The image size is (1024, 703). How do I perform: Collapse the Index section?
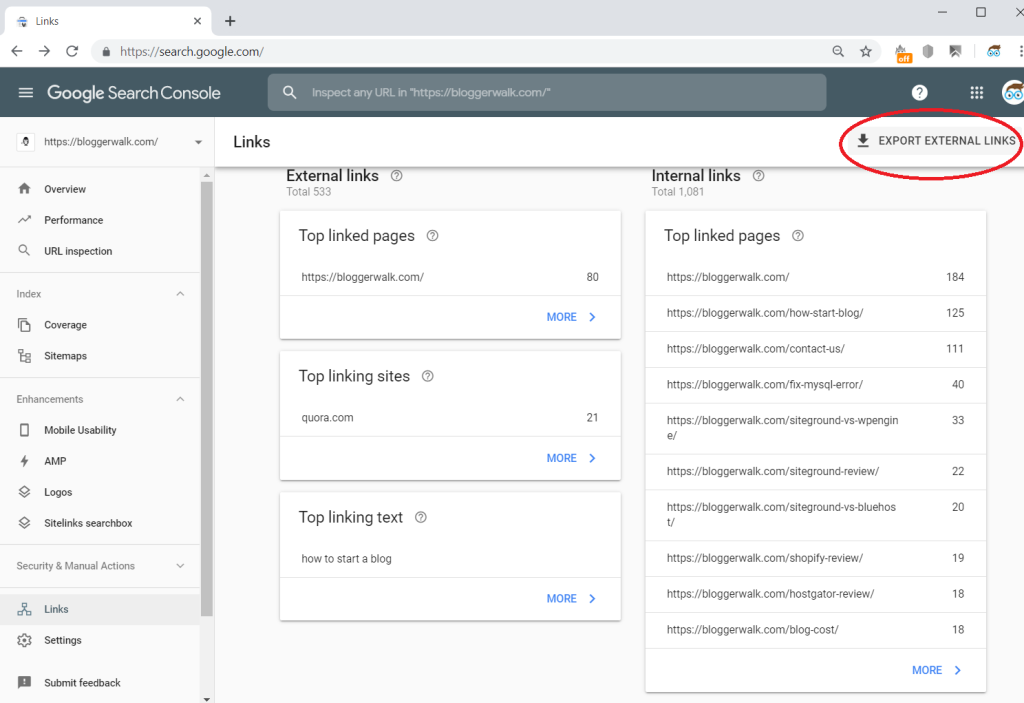180,293
